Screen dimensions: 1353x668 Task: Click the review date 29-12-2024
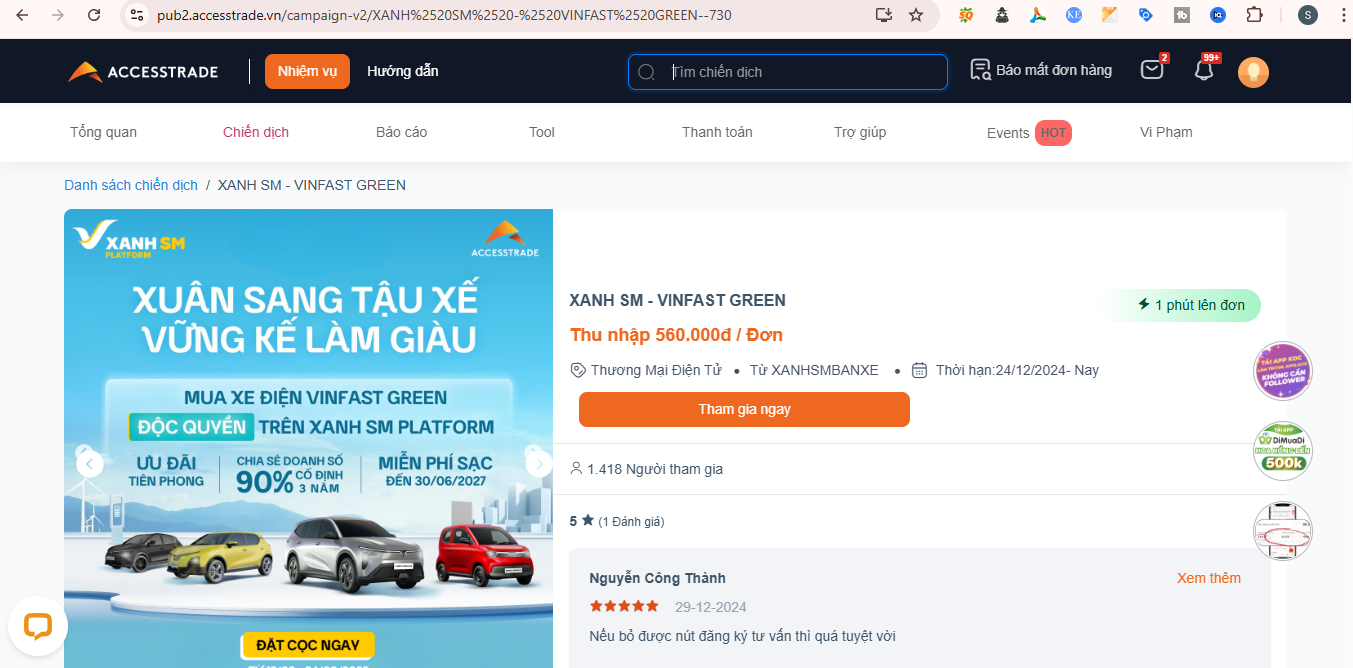point(711,607)
